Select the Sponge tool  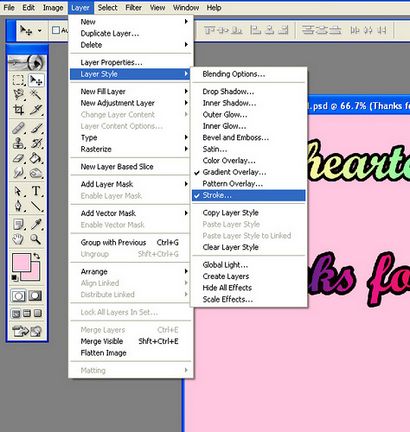[36, 173]
